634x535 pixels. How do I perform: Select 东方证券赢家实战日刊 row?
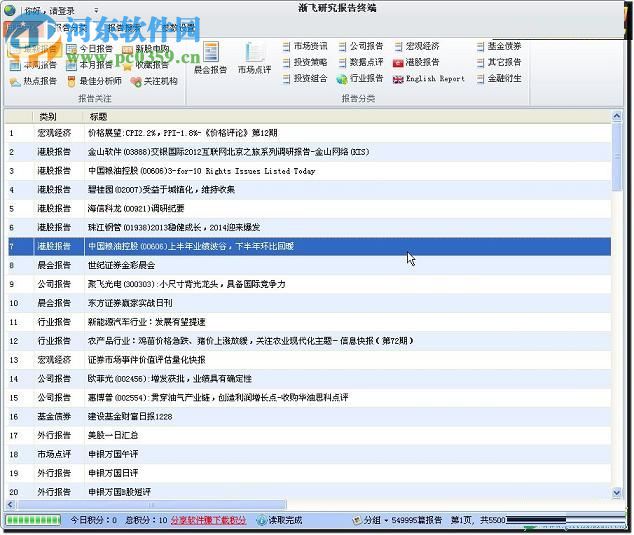309,303
